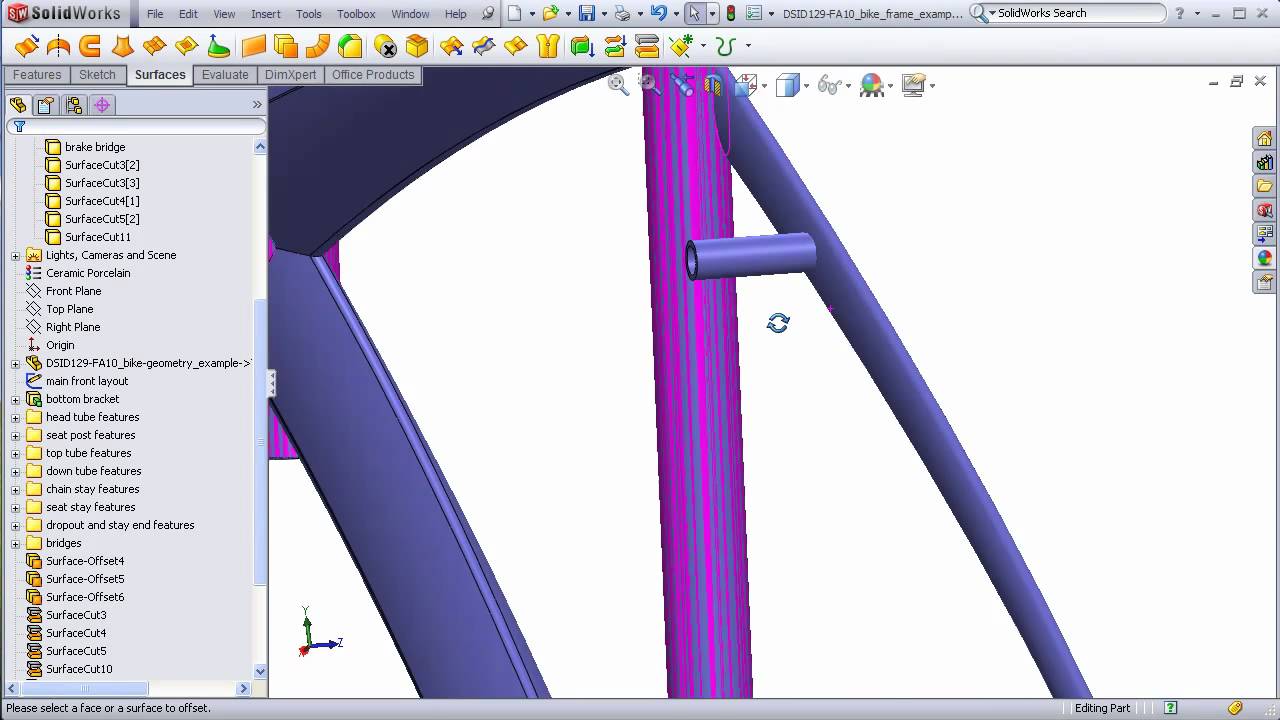Toggle Section View icon

tap(714, 85)
